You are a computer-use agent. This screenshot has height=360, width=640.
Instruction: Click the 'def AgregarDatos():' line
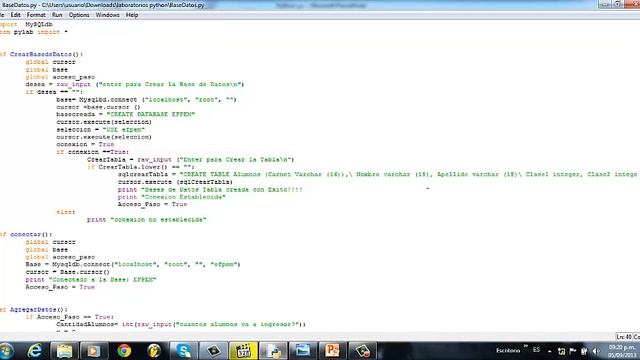point(33,309)
